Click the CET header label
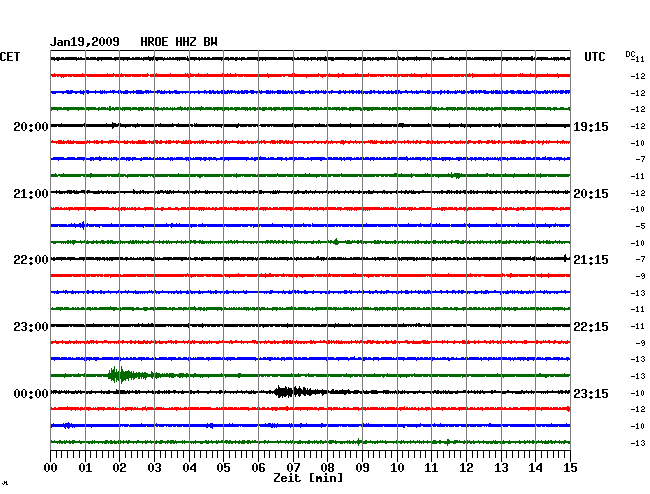This screenshot has width=650, height=494. (x=10, y=57)
